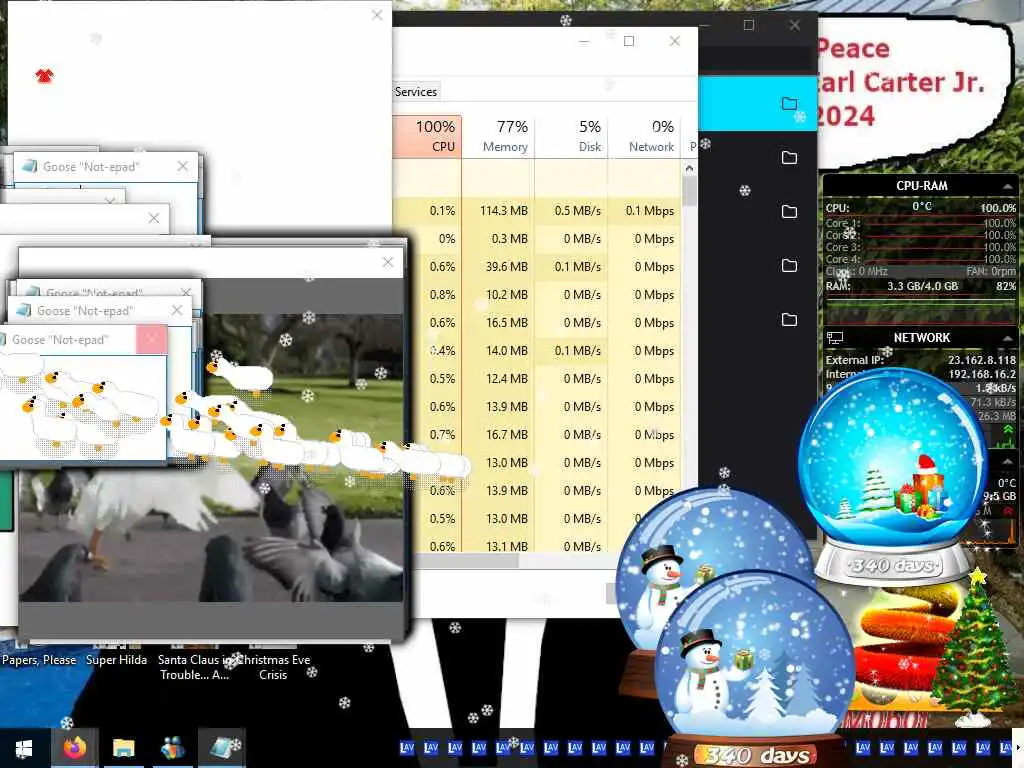Open the Papers, Please desktop shortcut

click(x=39, y=660)
